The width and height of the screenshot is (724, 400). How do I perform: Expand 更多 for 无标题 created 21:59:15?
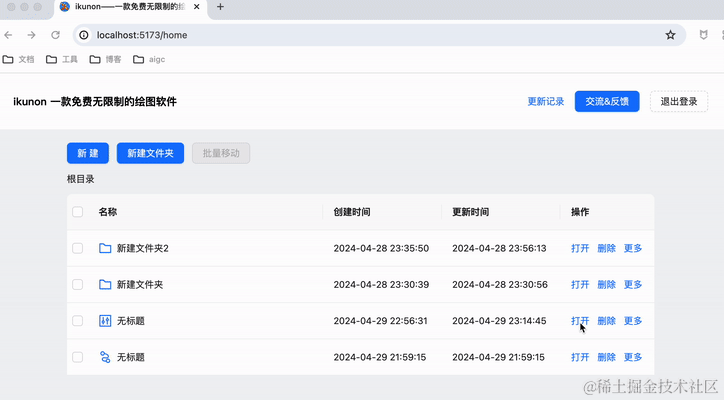633,357
